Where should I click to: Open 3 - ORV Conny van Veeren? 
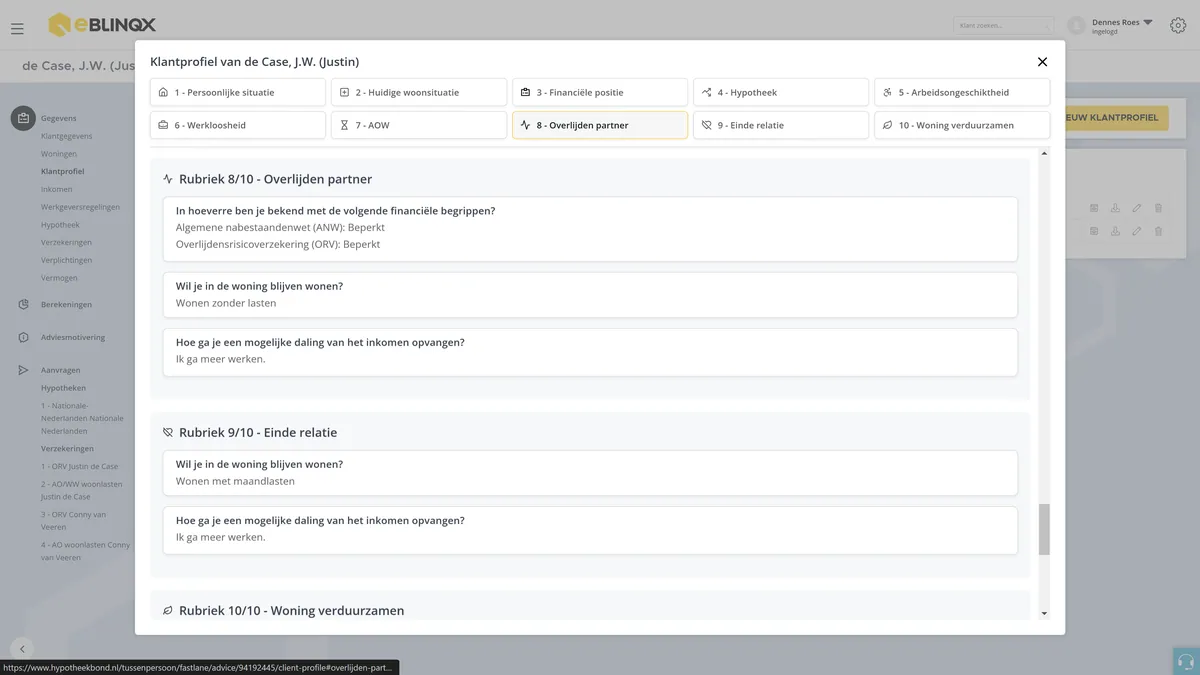pyautogui.click(x=74, y=520)
